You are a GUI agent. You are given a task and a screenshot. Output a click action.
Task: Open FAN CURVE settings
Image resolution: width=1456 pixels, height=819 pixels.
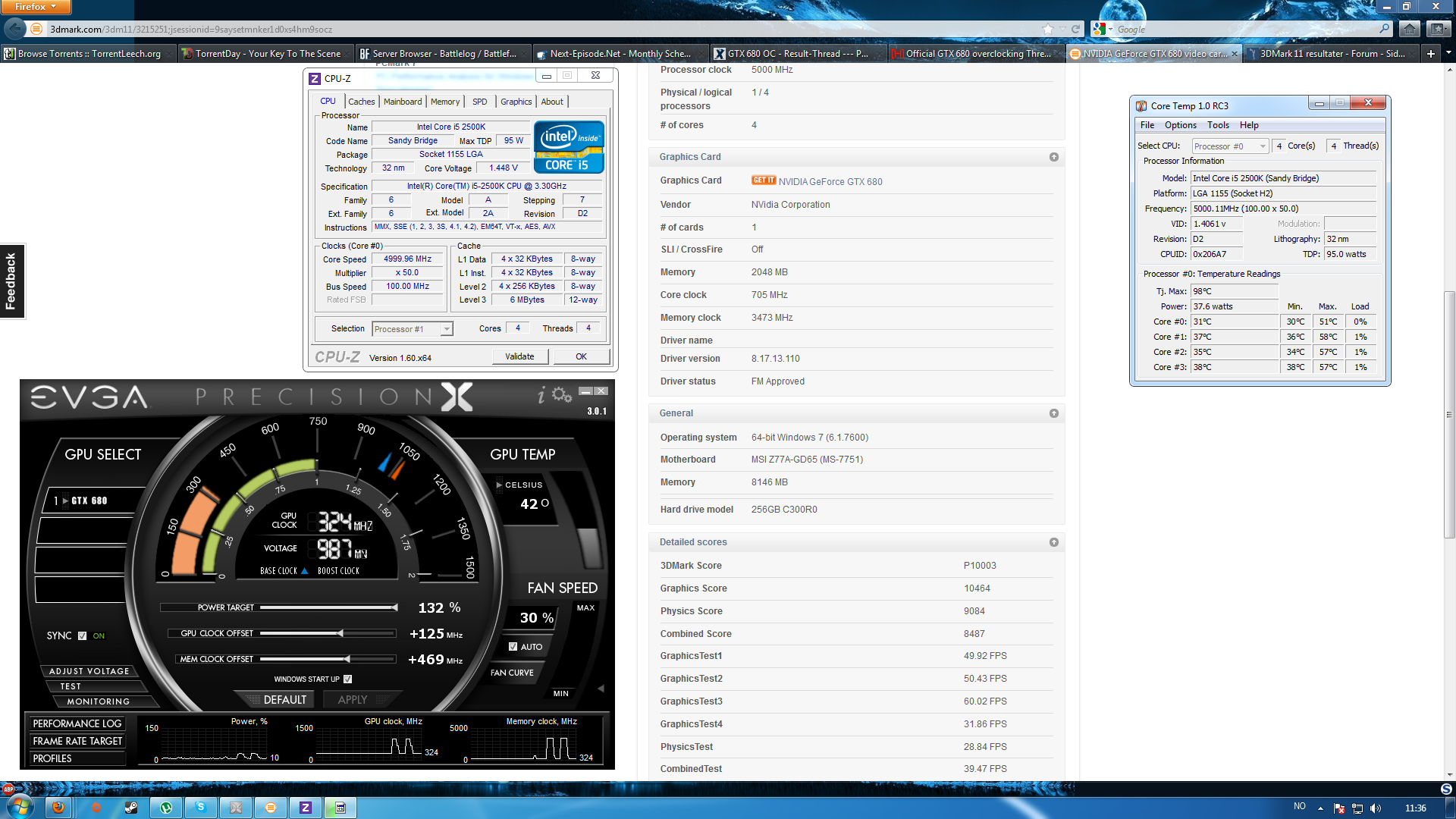(x=512, y=673)
